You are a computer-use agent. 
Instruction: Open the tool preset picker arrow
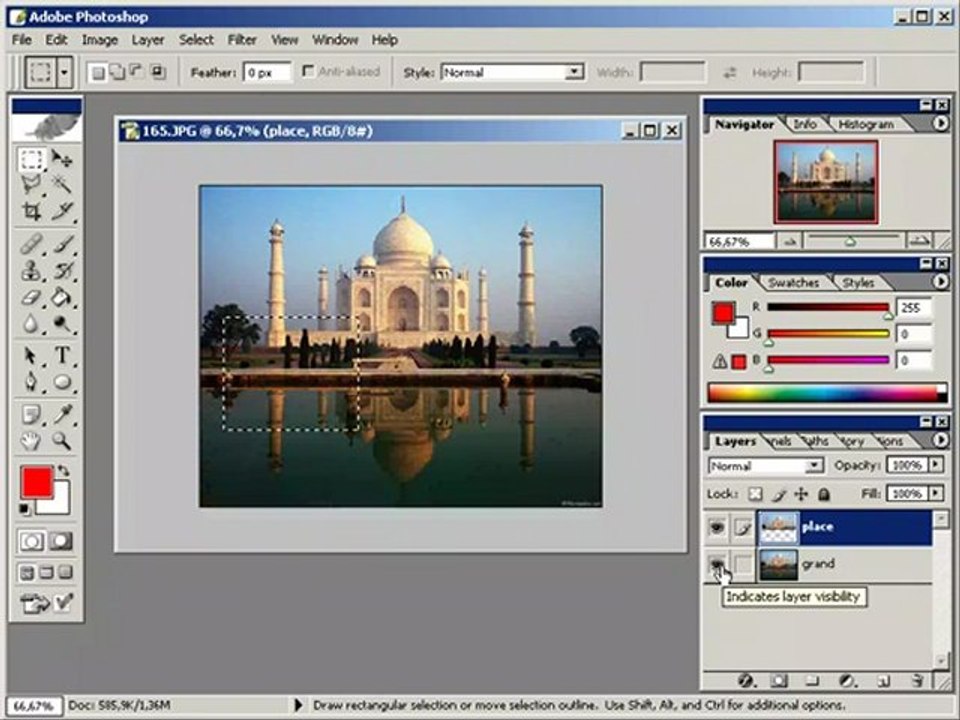[x=64, y=72]
